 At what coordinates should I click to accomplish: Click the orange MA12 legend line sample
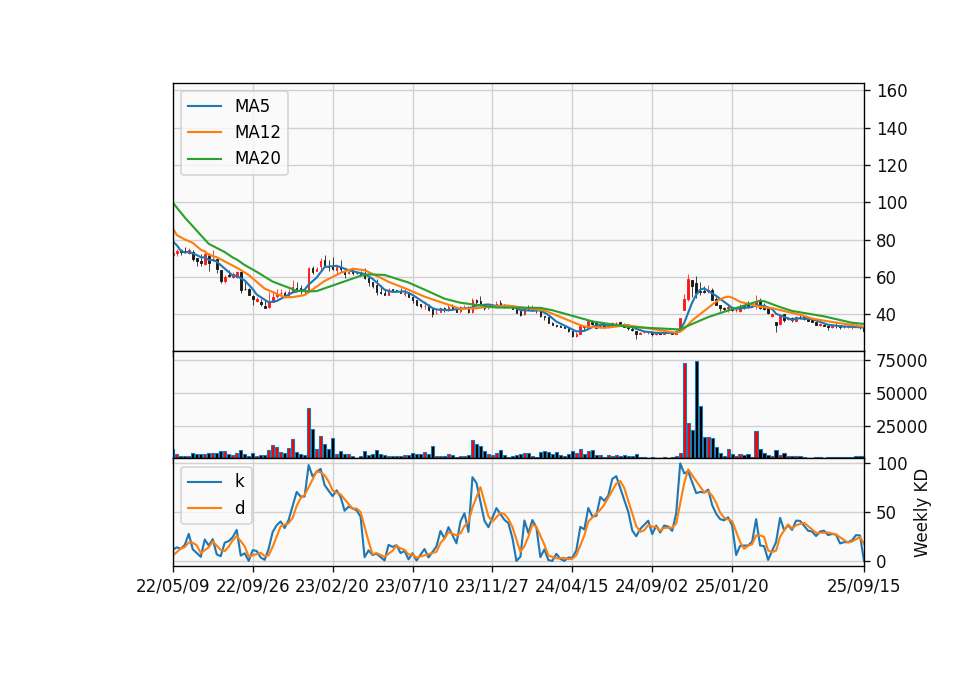tap(204, 132)
